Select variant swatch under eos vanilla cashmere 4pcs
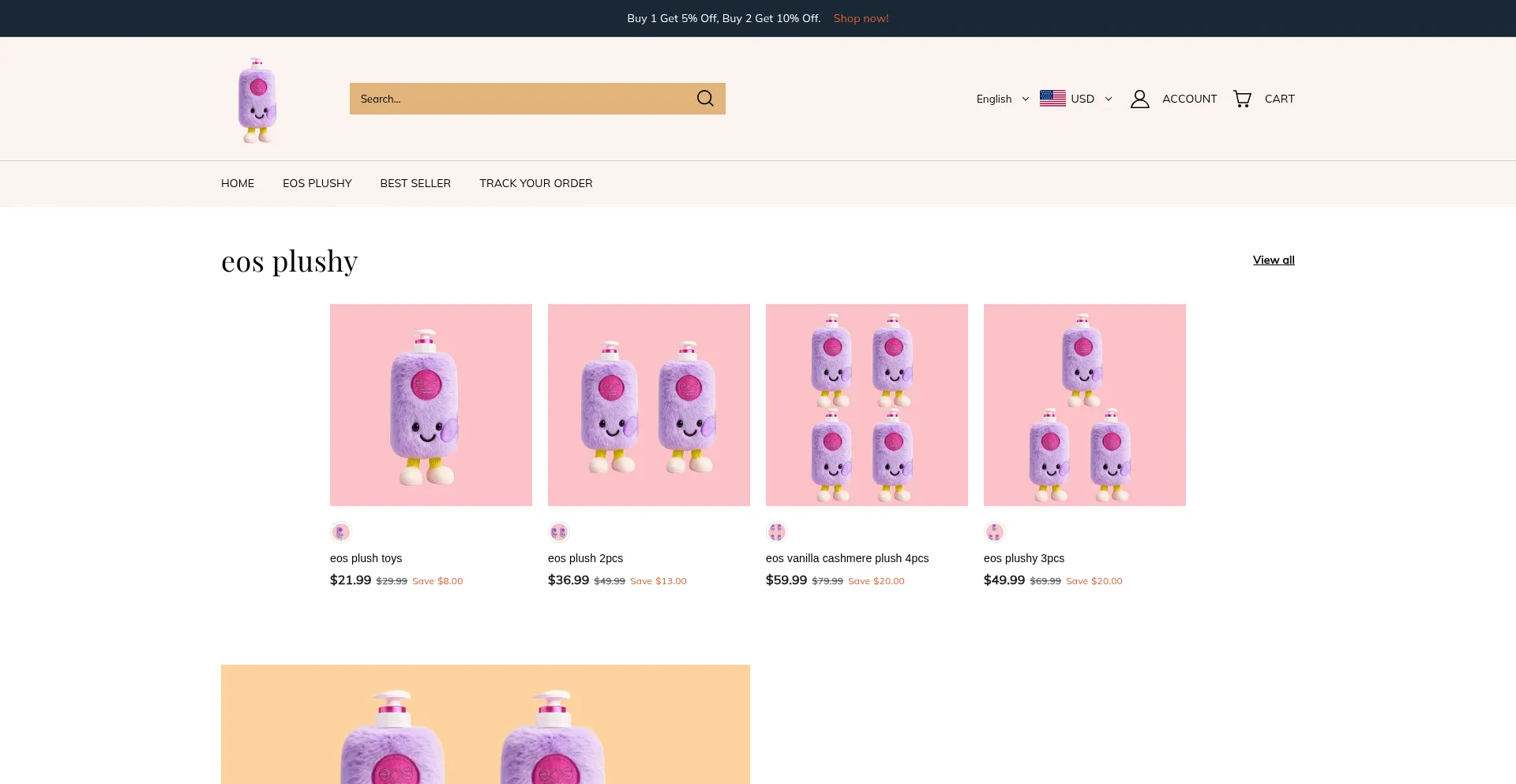The width and height of the screenshot is (1516, 784). click(776, 532)
